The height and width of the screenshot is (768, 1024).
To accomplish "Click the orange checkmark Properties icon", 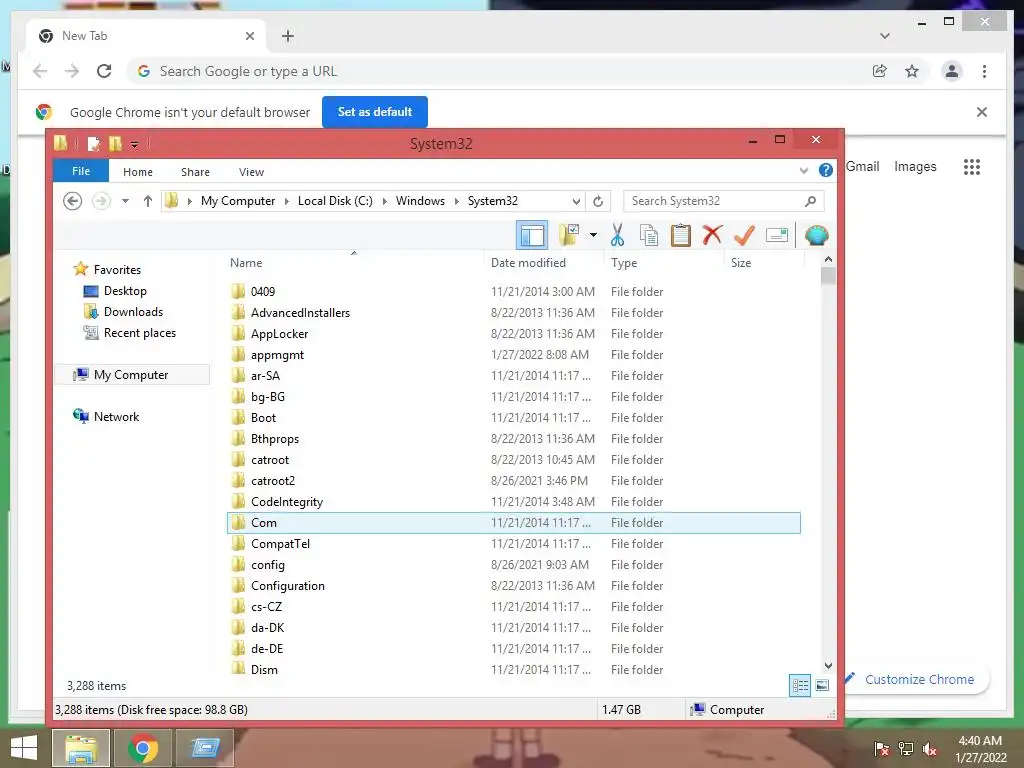I will tap(744, 235).
